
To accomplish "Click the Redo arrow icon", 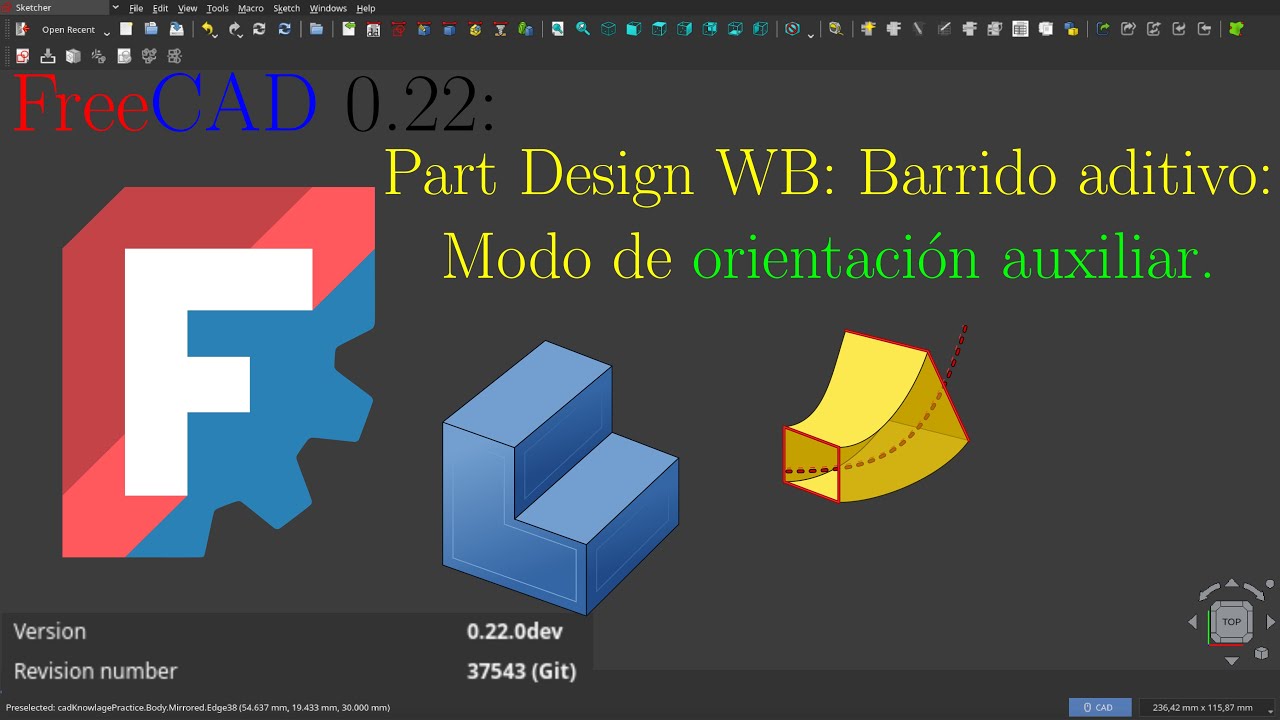I will click(234, 29).
